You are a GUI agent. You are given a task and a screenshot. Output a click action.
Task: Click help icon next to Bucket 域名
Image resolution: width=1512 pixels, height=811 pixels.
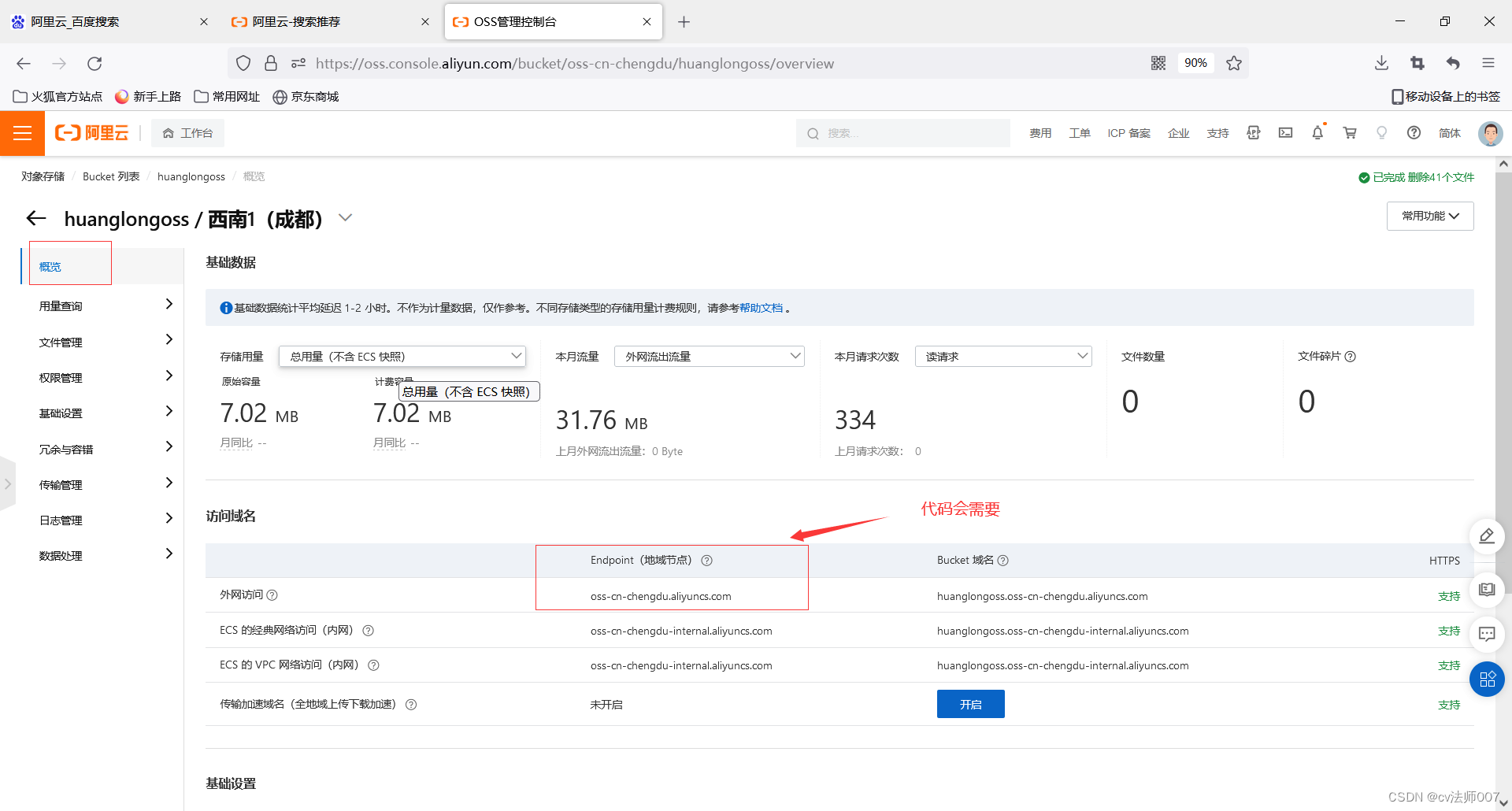(x=1003, y=561)
